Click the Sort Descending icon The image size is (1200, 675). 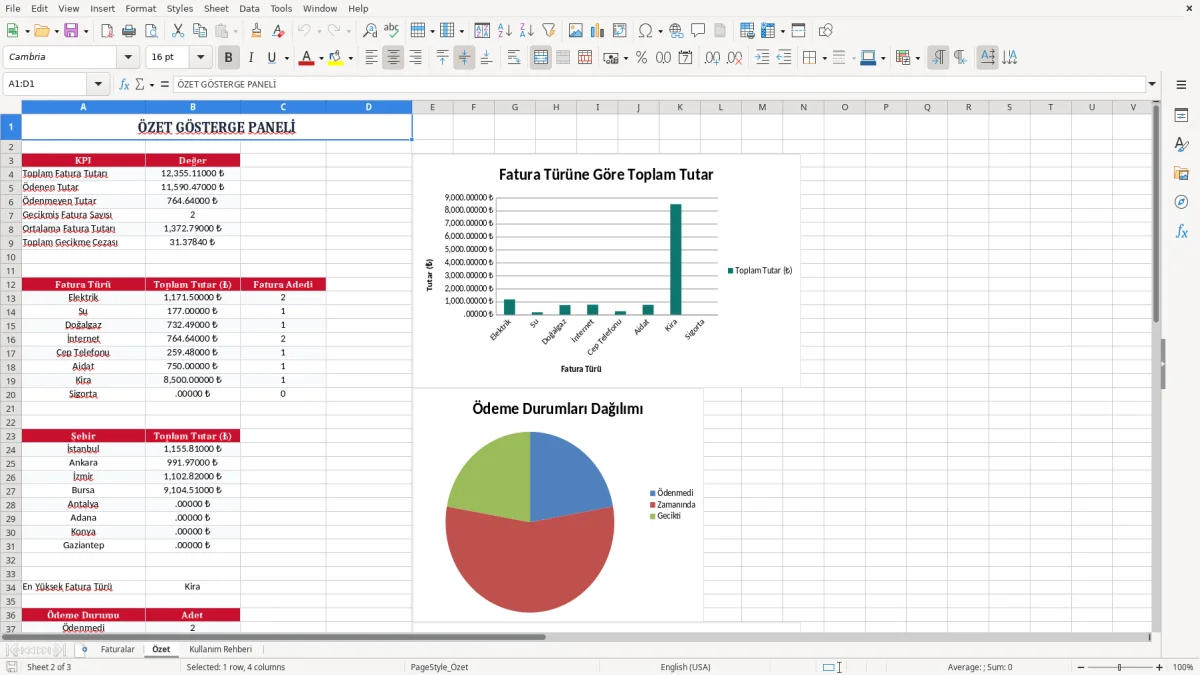(x=527, y=31)
